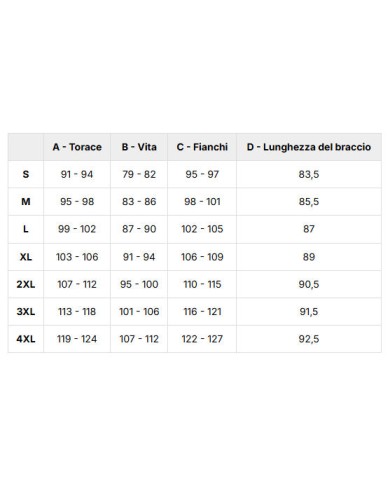Click the 122 - 127 Fianchi cell
This screenshot has height=484, width=390.
tap(202, 339)
